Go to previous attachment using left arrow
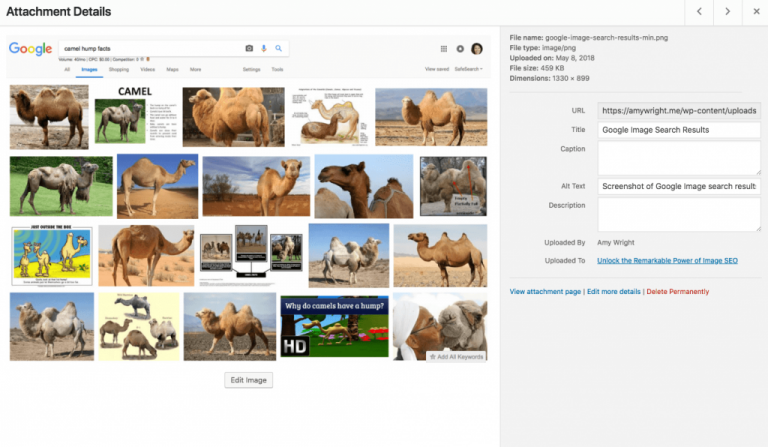768x447 pixels. [699, 12]
